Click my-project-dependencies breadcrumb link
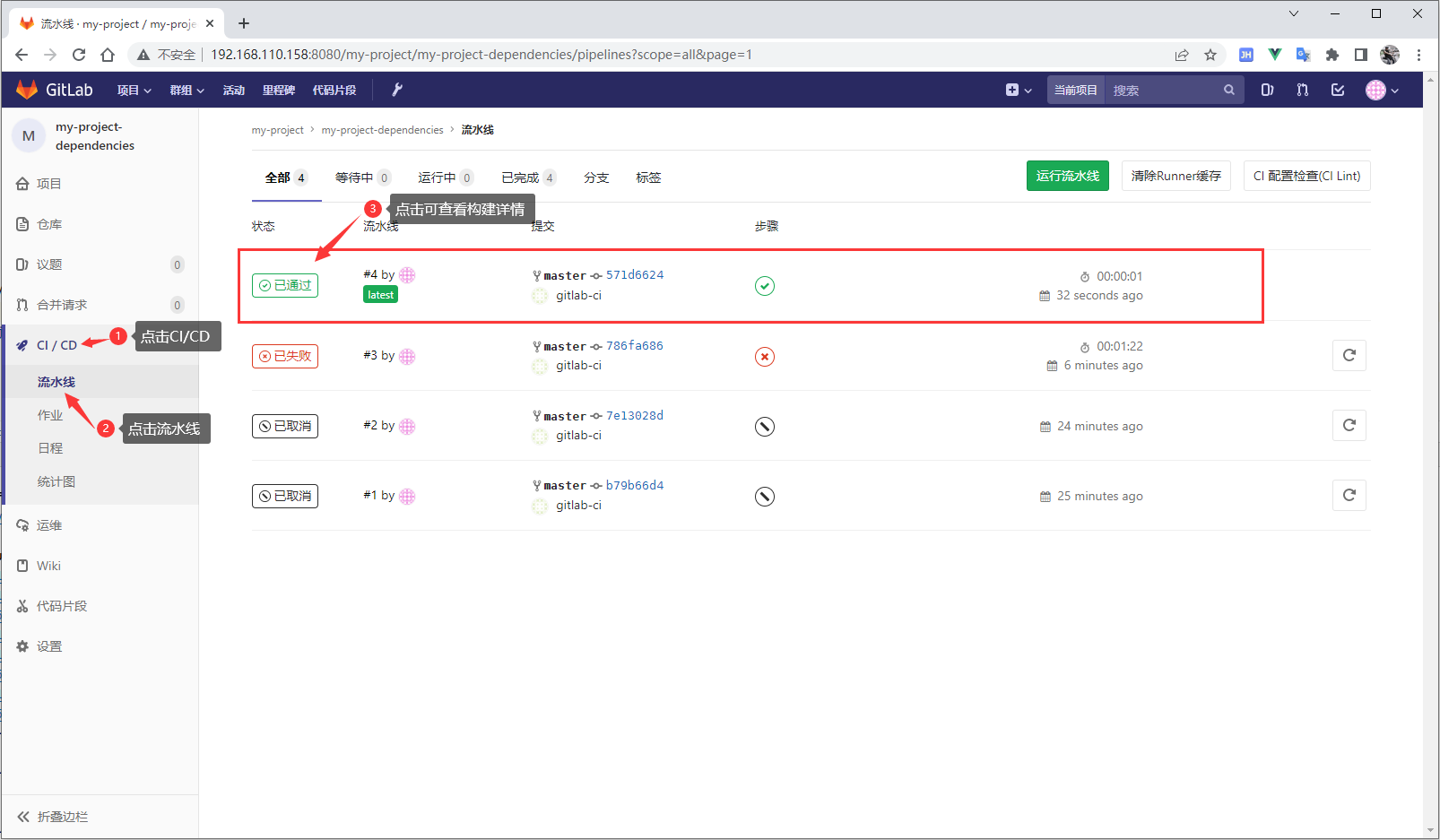 (383, 130)
